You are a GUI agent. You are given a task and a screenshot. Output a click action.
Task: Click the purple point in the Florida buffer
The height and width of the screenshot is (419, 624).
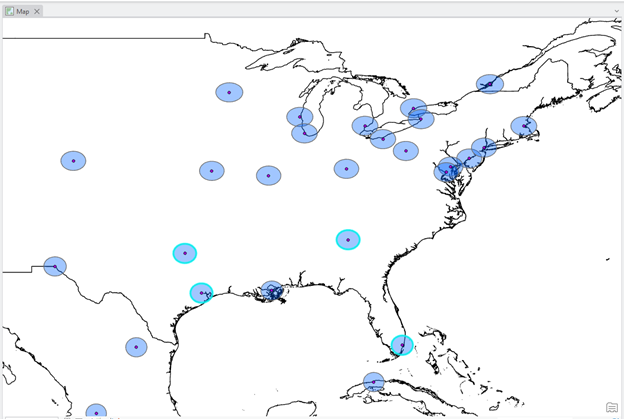tap(402, 345)
